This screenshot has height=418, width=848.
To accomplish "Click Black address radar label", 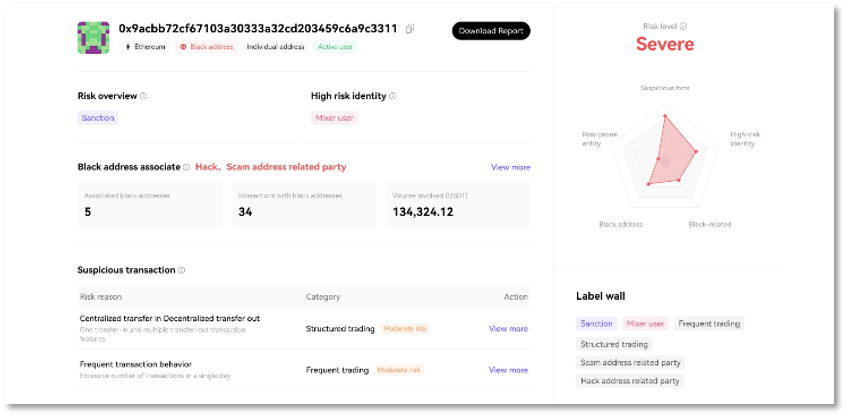I will [621, 224].
